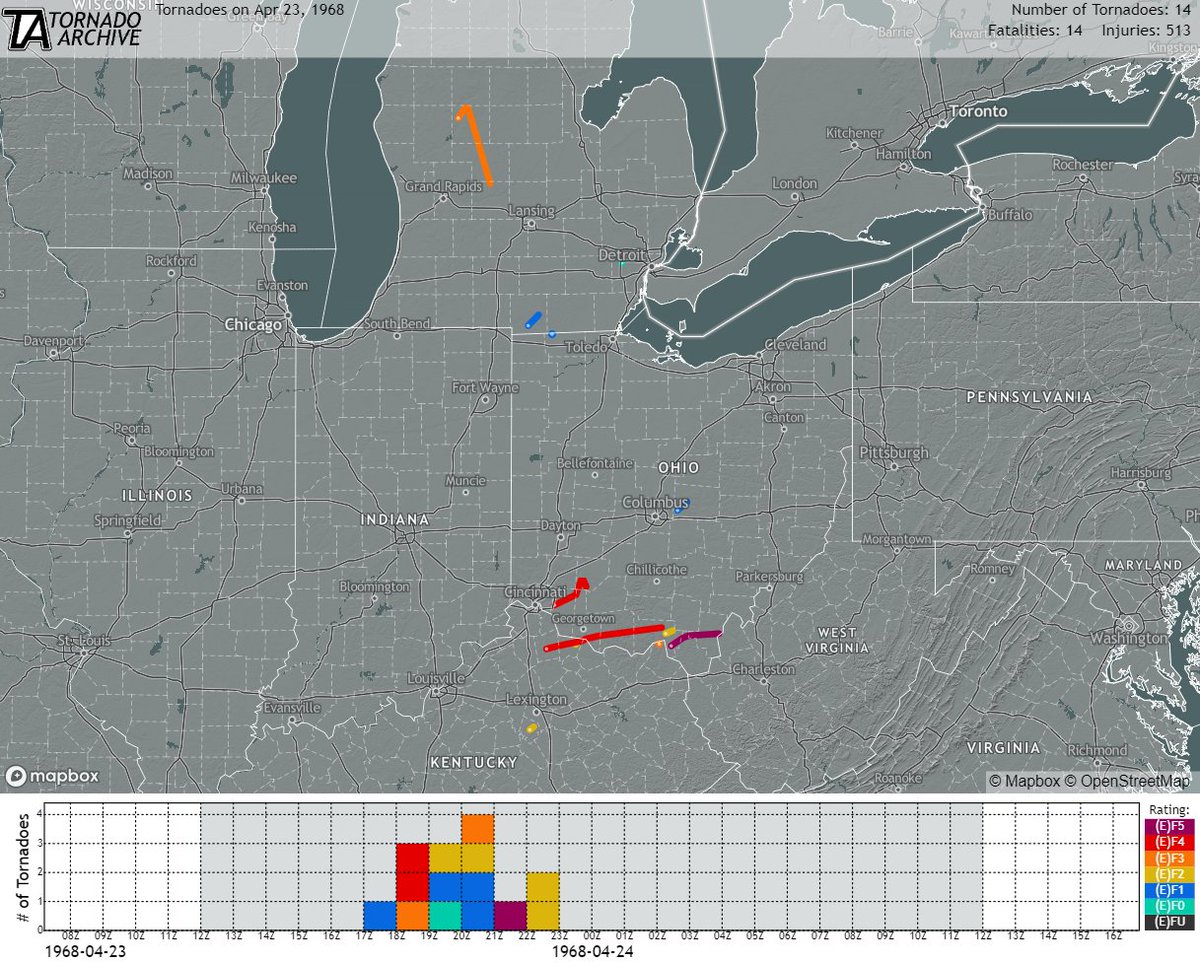Click the Injuries: 513 text

tap(1148, 31)
